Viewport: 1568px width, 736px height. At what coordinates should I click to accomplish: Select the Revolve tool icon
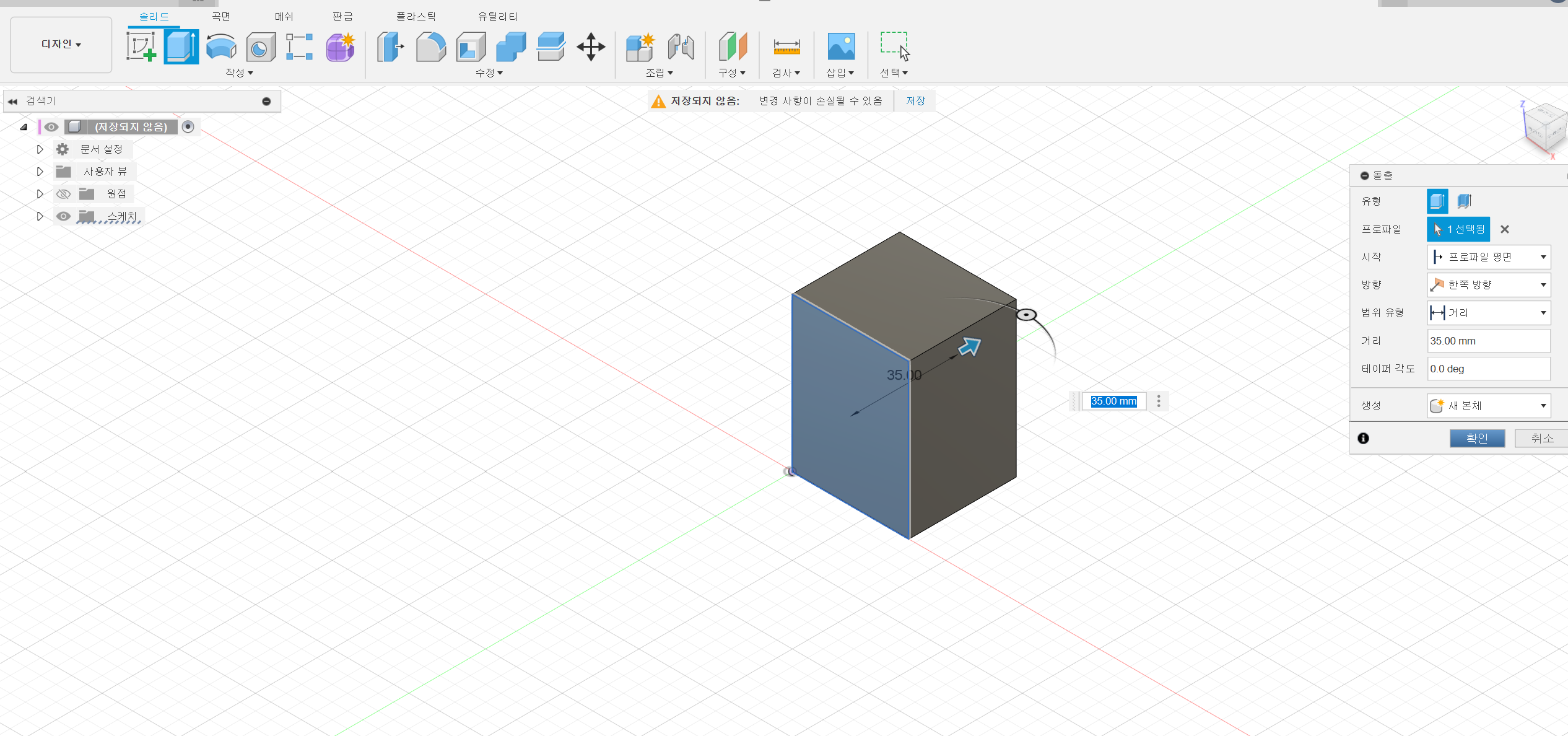click(221, 46)
